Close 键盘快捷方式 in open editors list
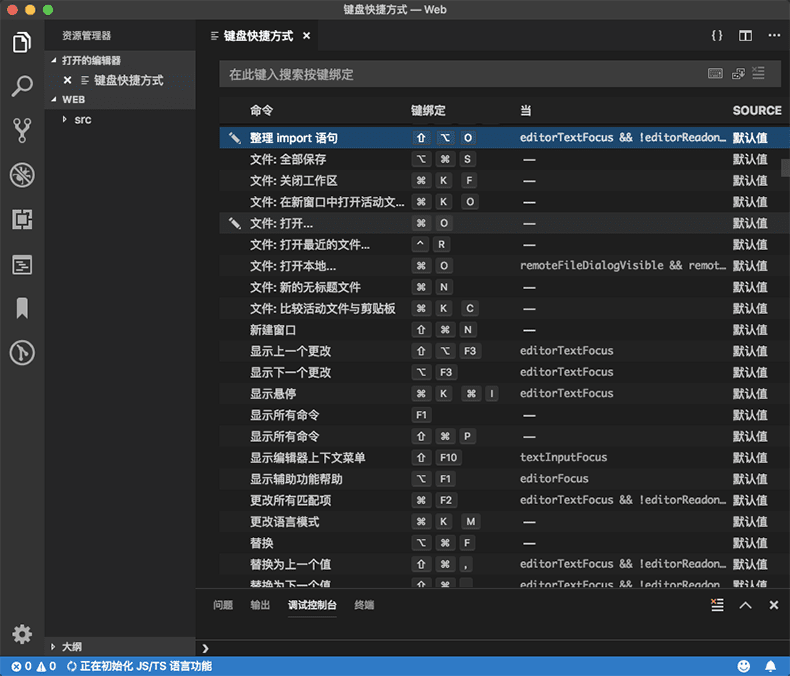This screenshot has height=676, width=790. [x=68, y=80]
